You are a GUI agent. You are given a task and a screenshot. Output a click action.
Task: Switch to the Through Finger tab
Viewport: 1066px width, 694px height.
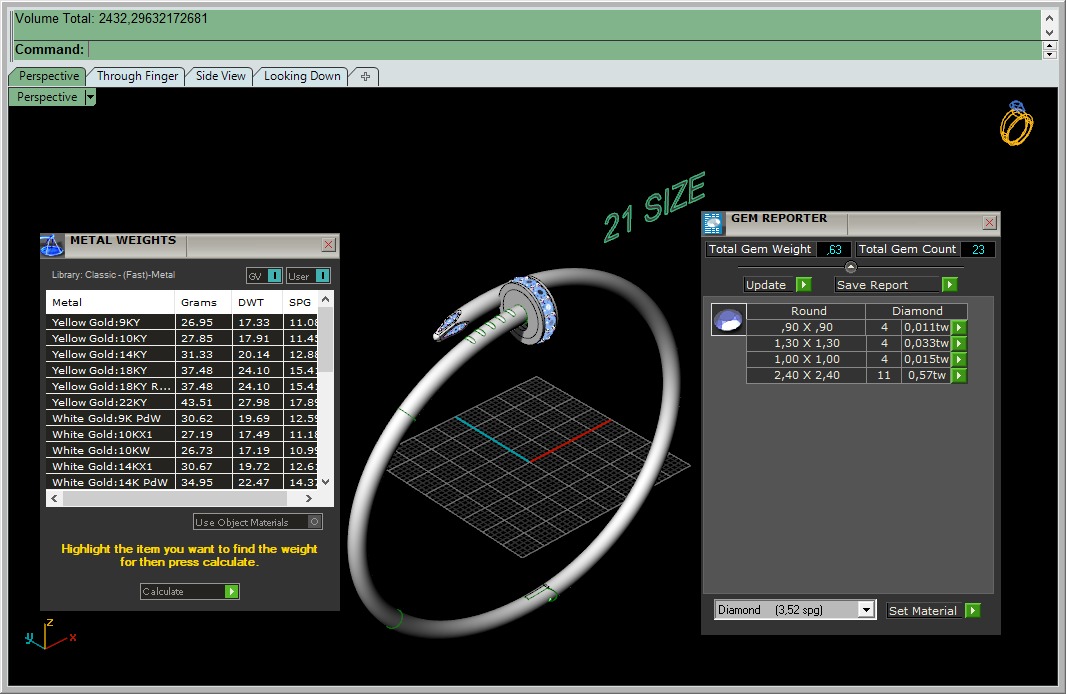(x=137, y=76)
